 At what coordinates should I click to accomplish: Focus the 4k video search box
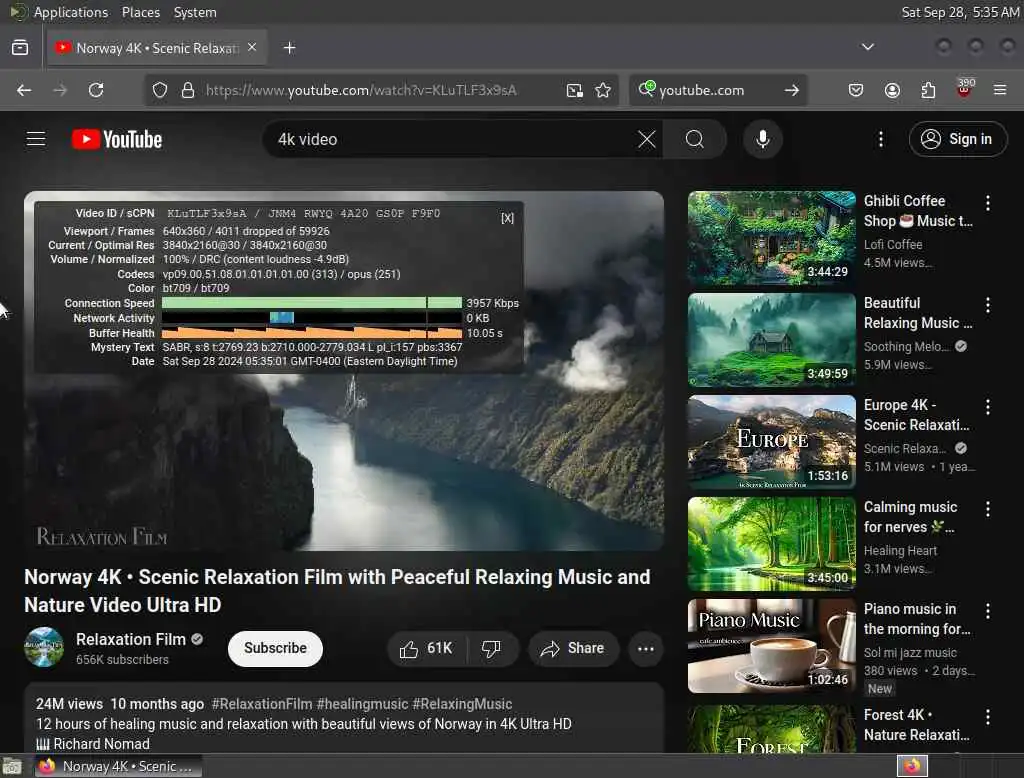pos(451,139)
